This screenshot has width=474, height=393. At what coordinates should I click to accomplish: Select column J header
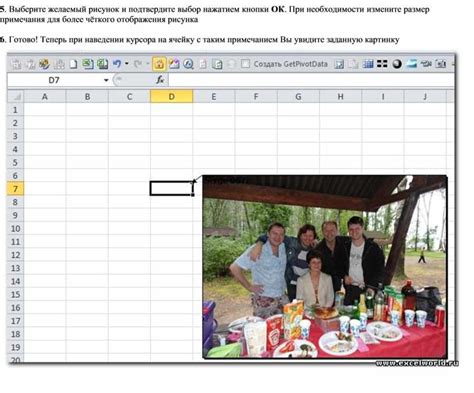425,97
